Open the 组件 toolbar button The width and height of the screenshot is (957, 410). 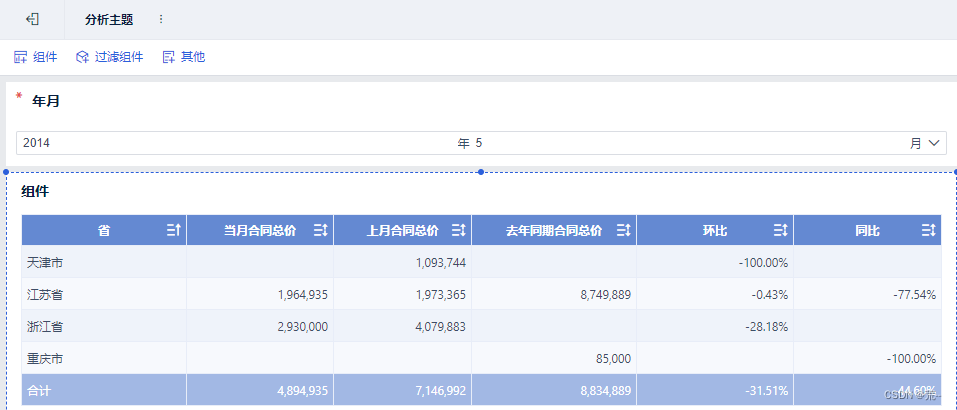point(35,57)
